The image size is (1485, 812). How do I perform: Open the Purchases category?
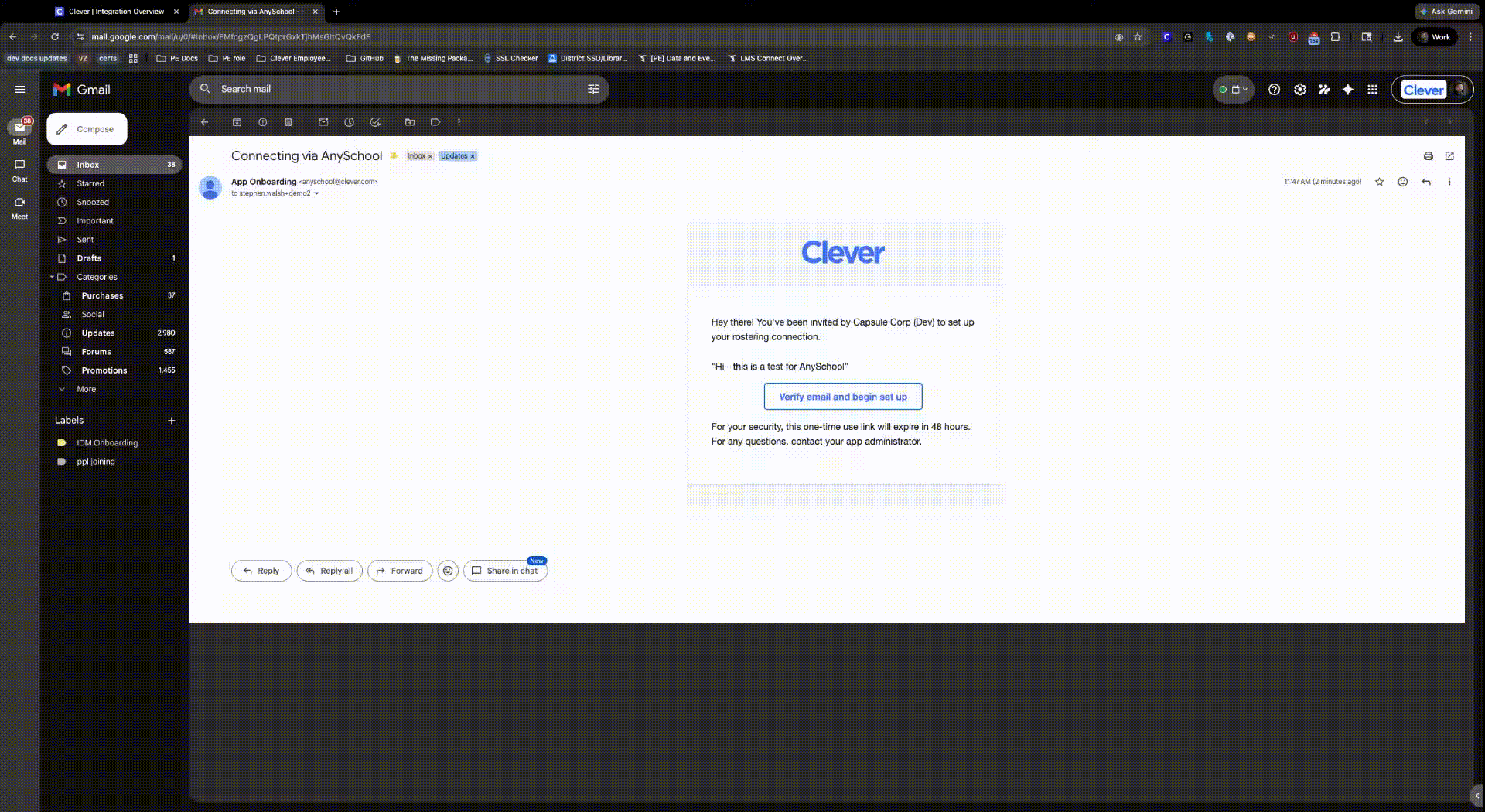(x=114, y=295)
